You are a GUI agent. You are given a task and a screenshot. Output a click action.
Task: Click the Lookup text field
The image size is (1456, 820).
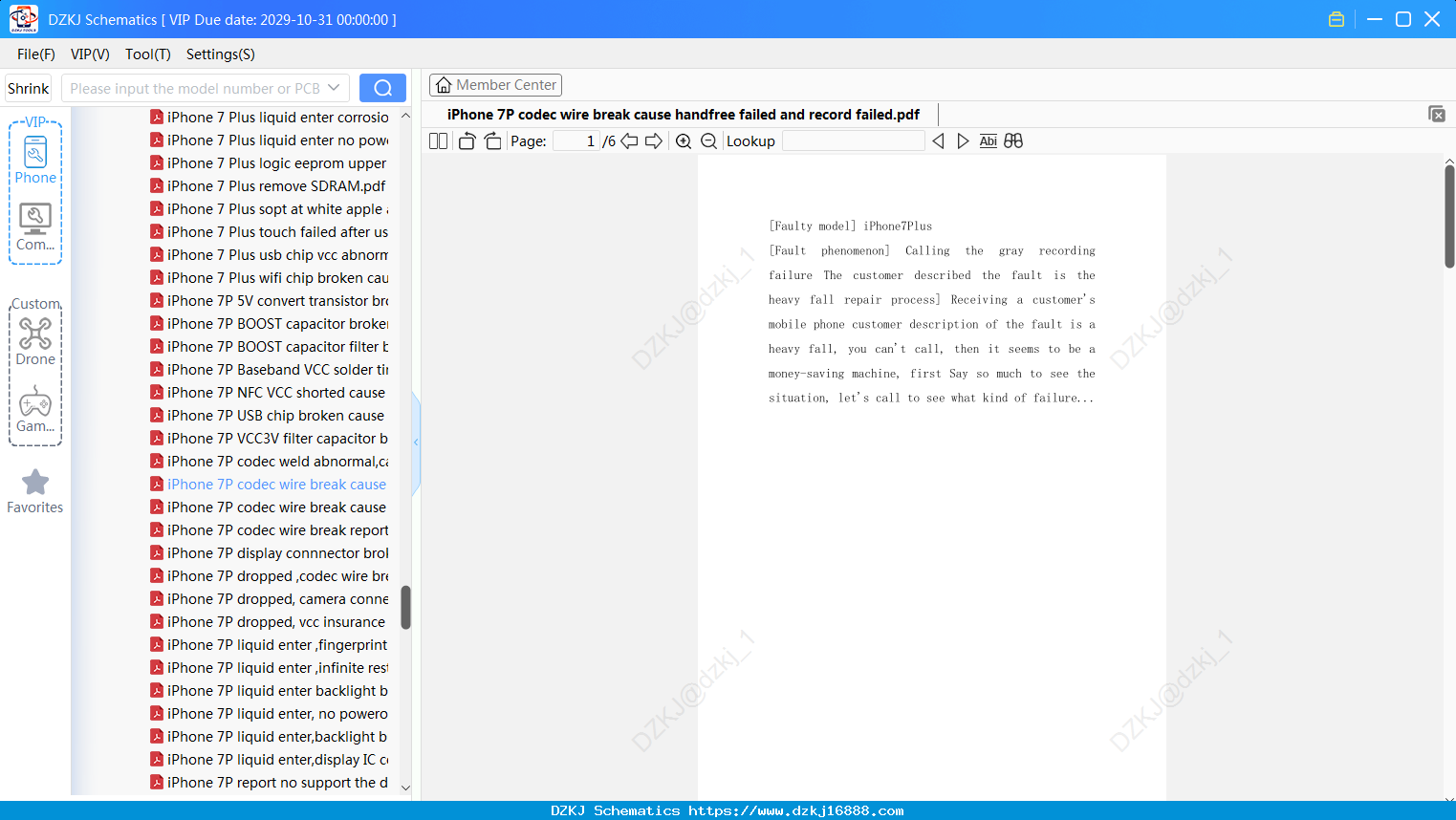[854, 141]
